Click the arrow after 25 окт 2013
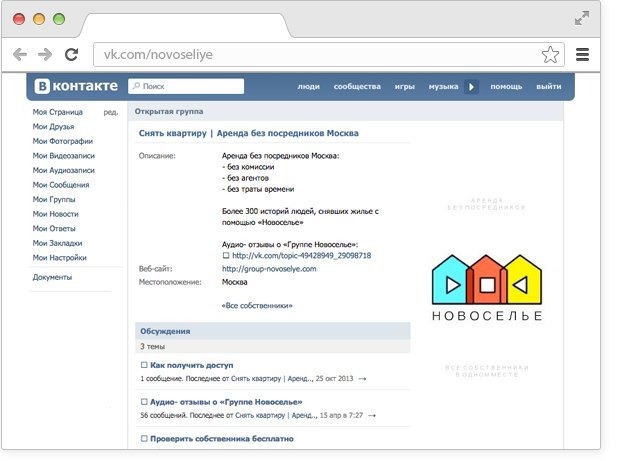The image size is (620, 461). [362, 379]
